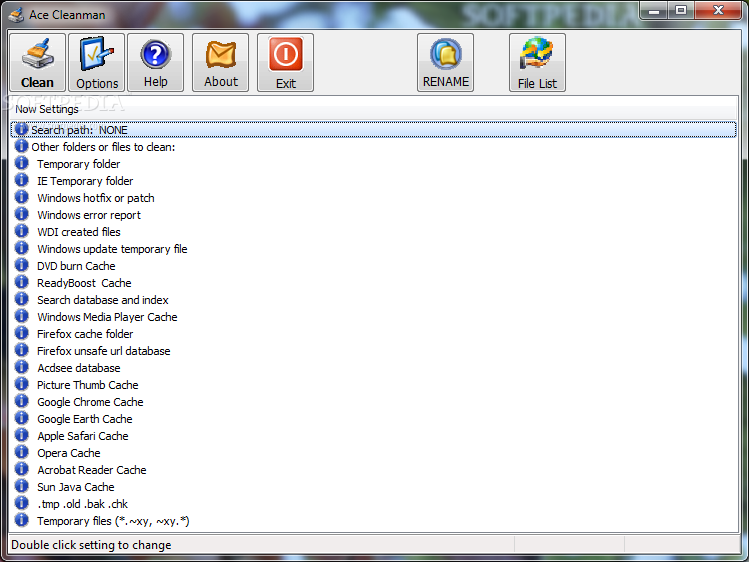Click the Ace Cleanman title bar icon

16,15
